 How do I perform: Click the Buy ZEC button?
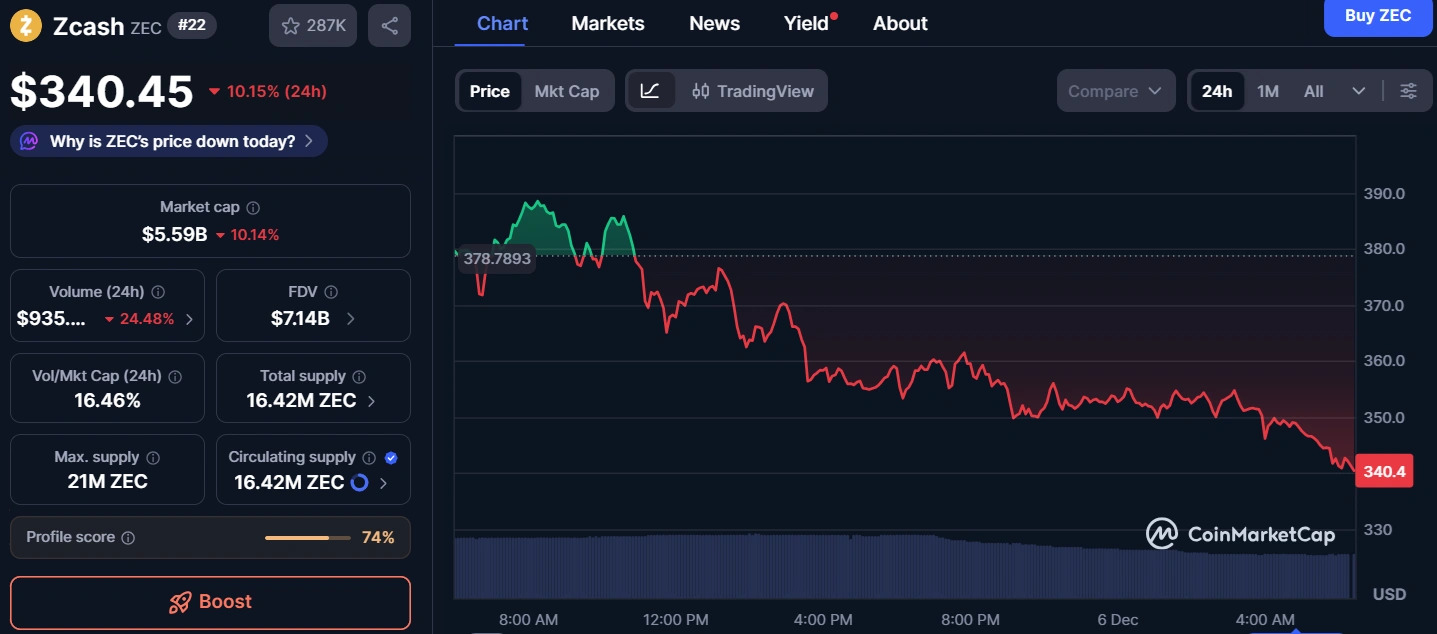[1377, 17]
